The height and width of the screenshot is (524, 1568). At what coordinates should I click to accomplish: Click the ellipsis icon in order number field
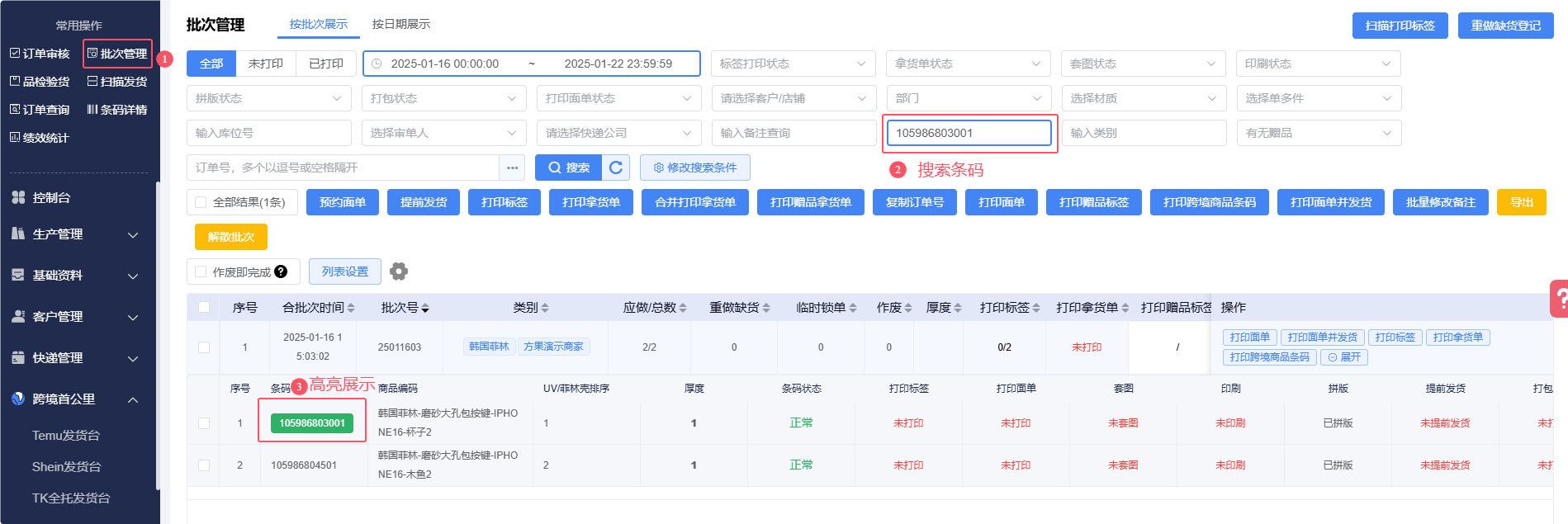(512, 168)
